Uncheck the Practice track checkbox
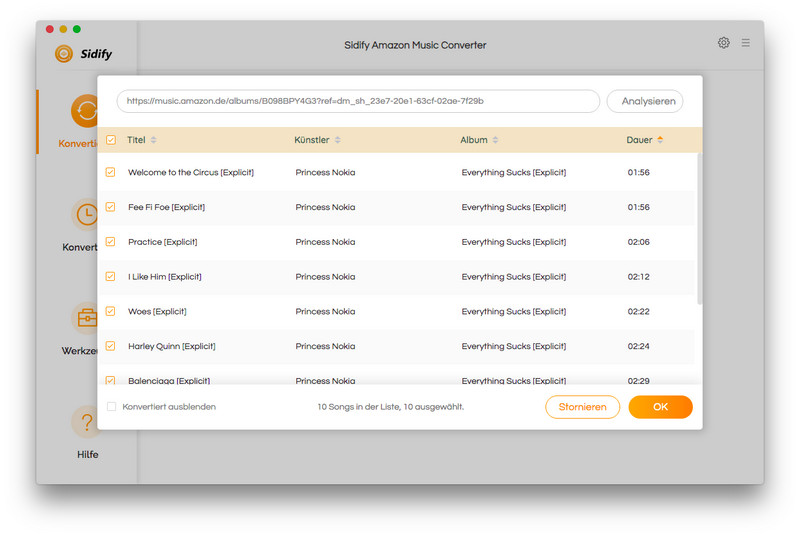Screen dimensions: 800x536 coord(110,242)
